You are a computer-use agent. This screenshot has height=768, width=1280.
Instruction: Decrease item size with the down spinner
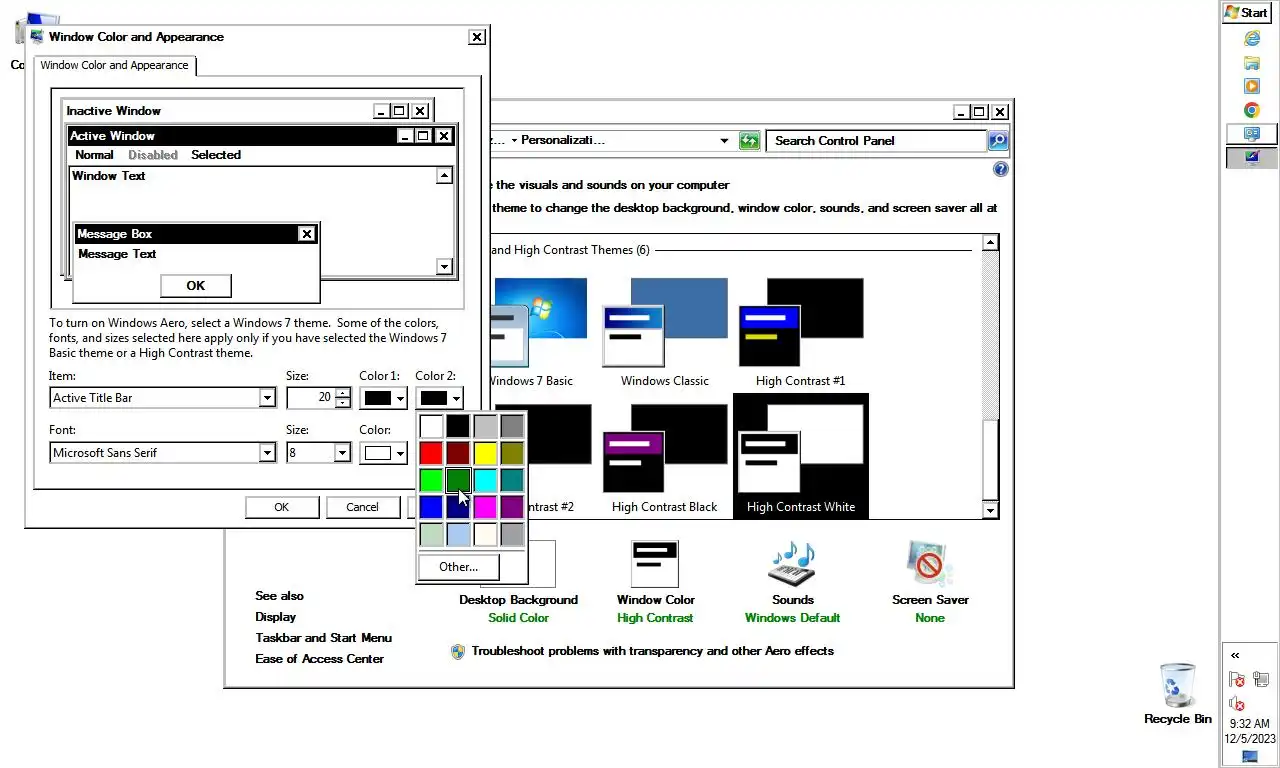[343, 403]
